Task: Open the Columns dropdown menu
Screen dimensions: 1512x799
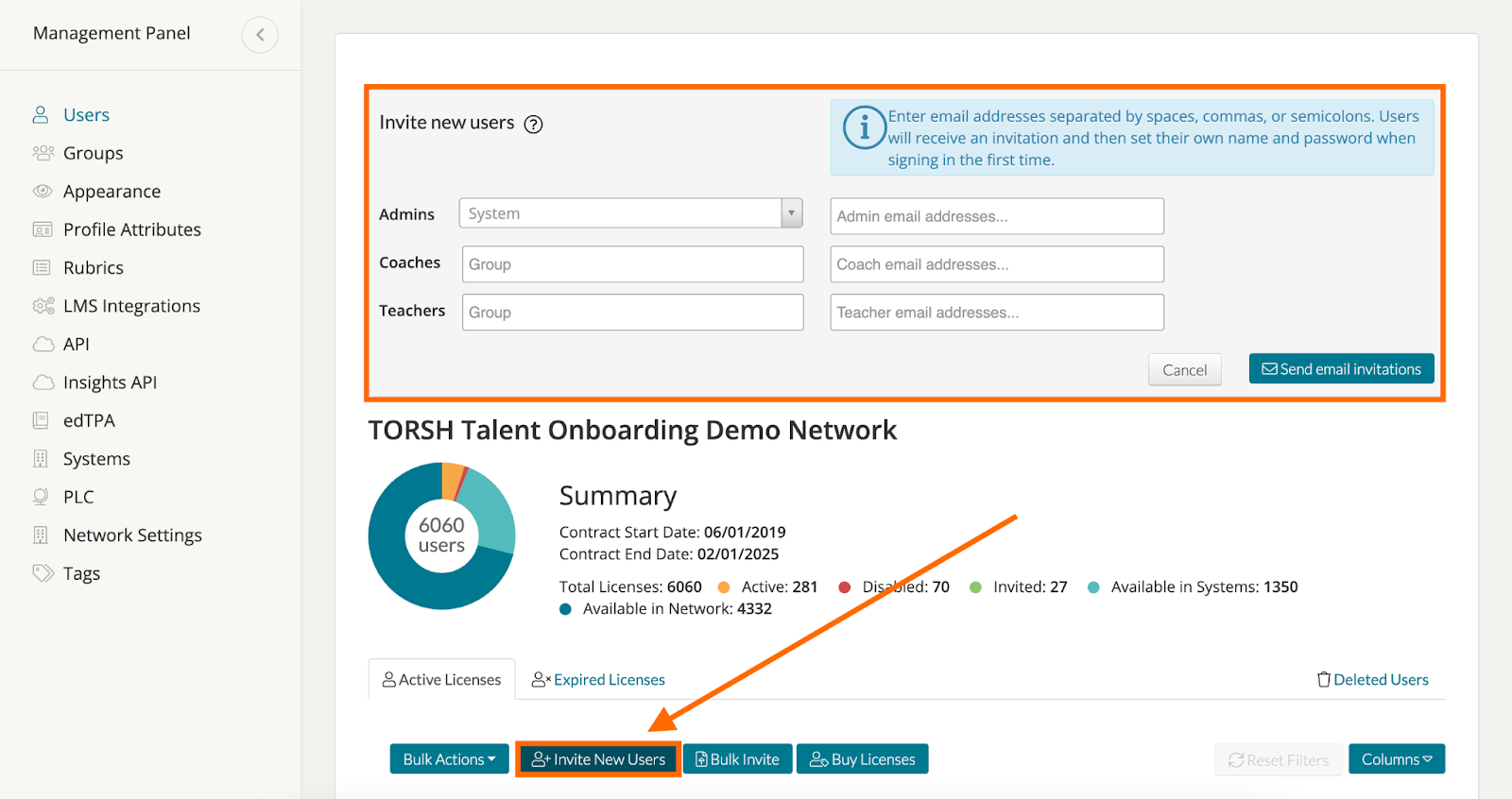Action: [1396, 759]
